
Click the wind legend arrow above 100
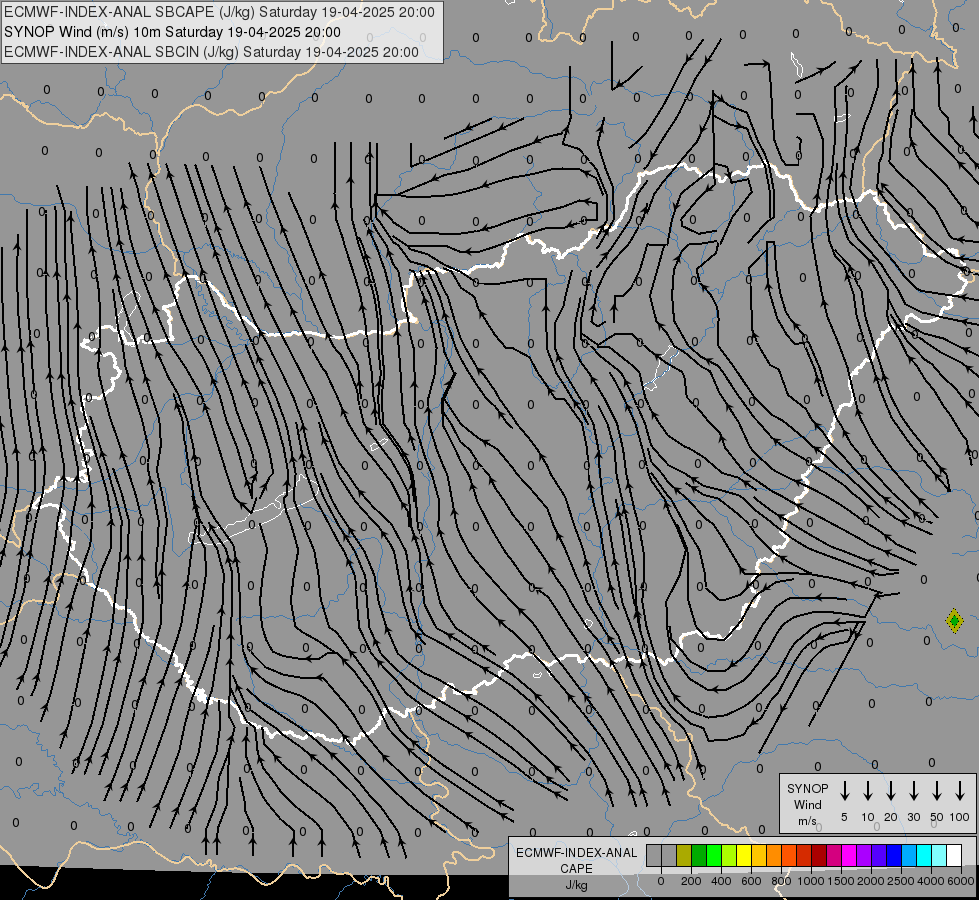(x=960, y=791)
